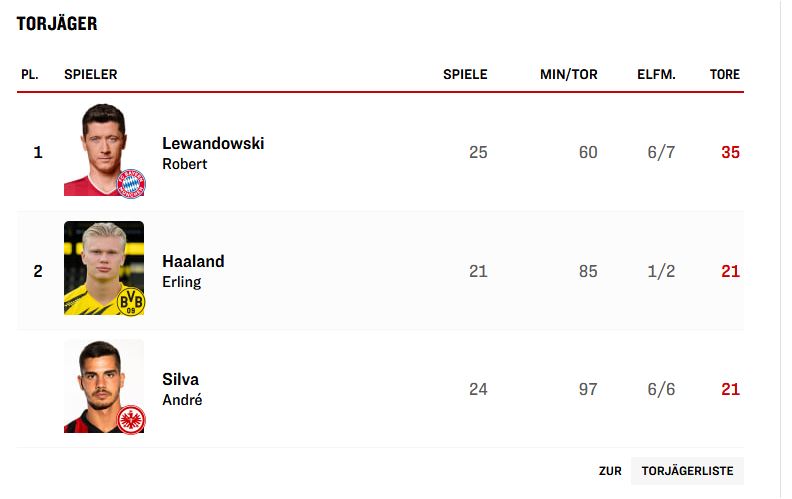Click the Haaland player name link
Viewport: 792px width, 499px height.
(x=193, y=261)
